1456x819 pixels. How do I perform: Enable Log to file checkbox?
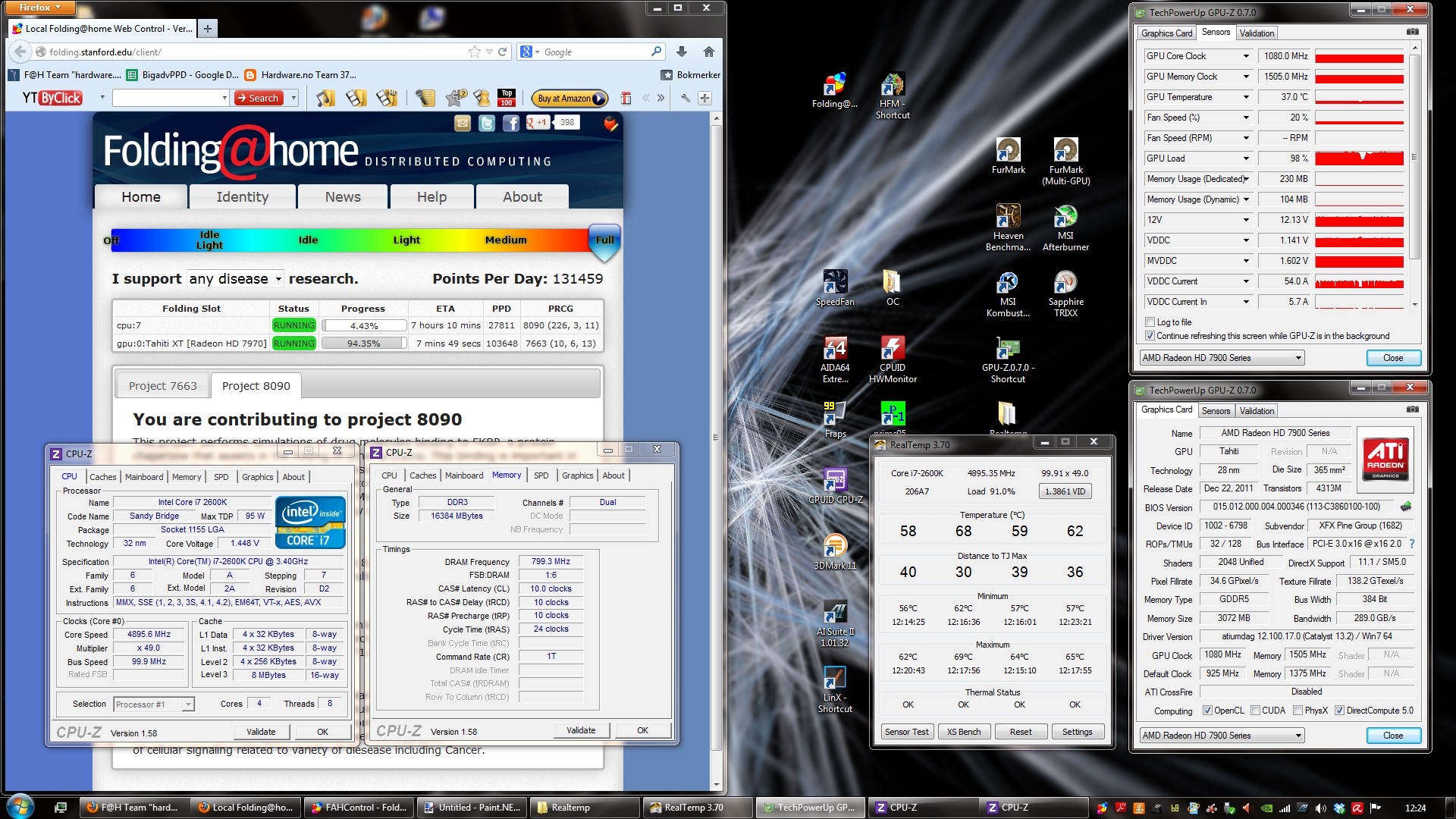pyautogui.click(x=1150, y=322)
